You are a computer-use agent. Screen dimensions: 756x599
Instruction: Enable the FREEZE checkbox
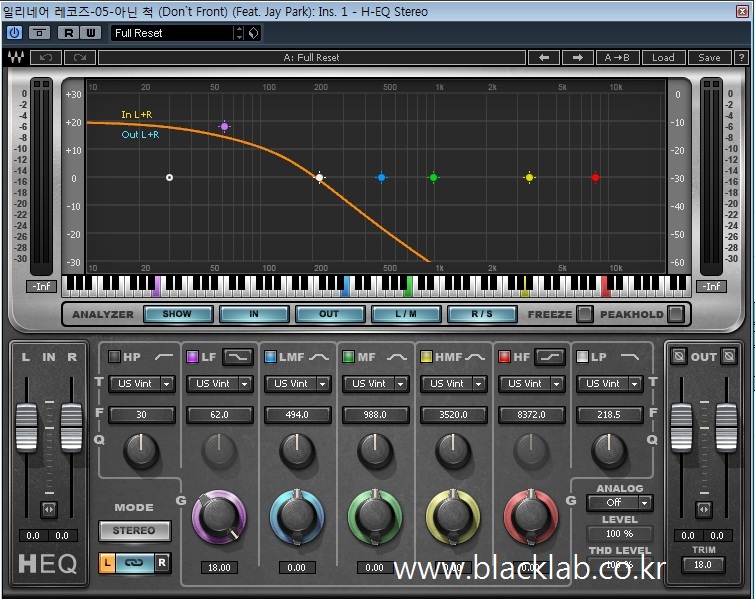tap(585, 314)
